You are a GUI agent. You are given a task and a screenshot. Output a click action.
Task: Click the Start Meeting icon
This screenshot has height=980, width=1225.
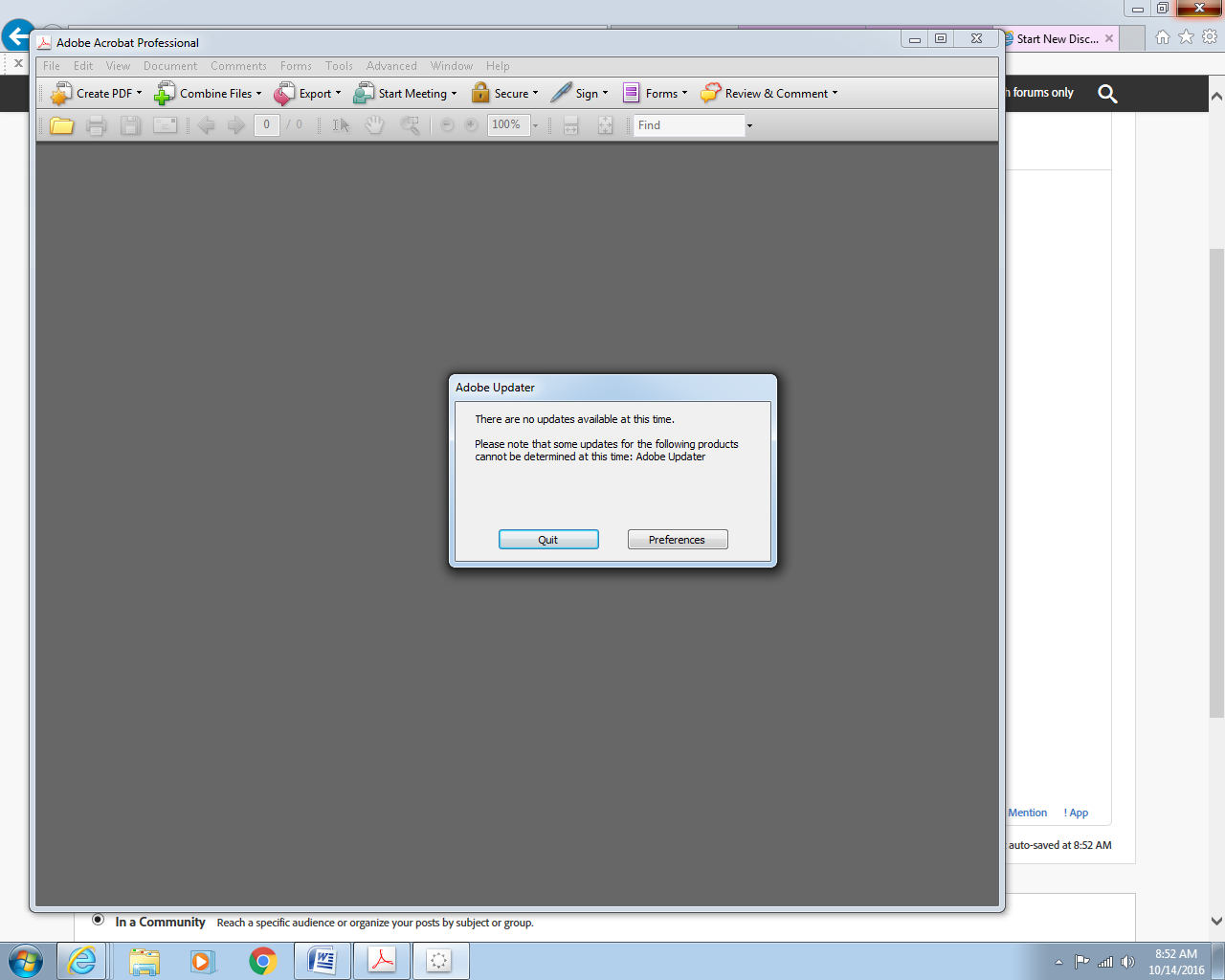[x=364, y=94]
